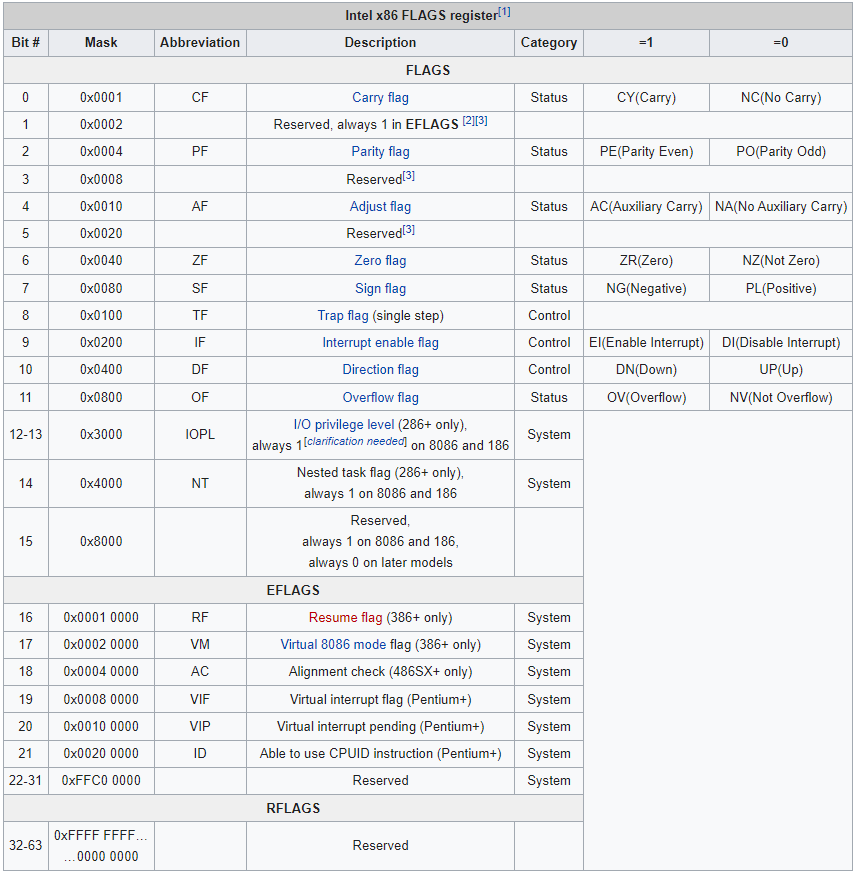Click citation [3] in the bit 5 Reserved row

click(408, 230)
